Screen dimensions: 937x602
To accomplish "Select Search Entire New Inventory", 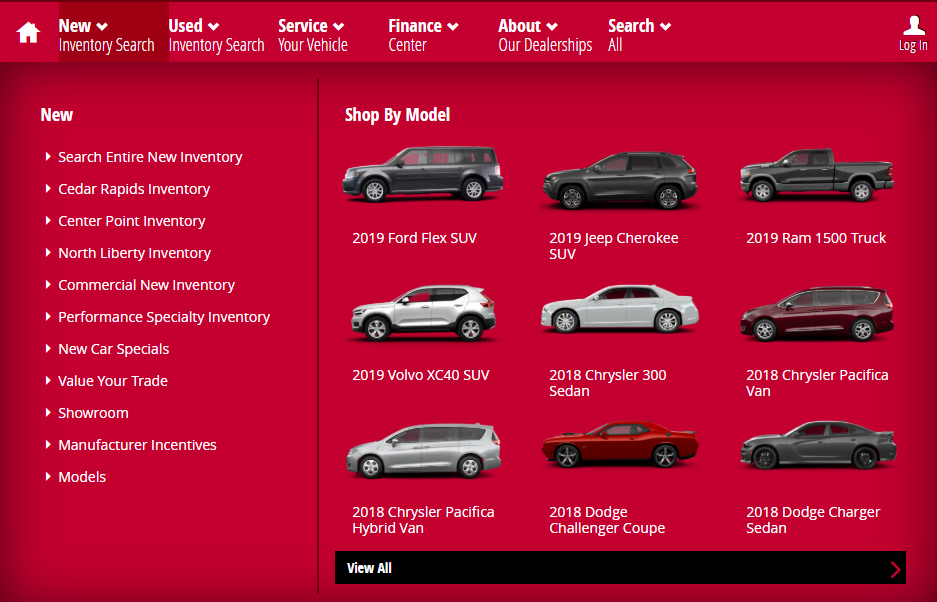I will 149,157.
